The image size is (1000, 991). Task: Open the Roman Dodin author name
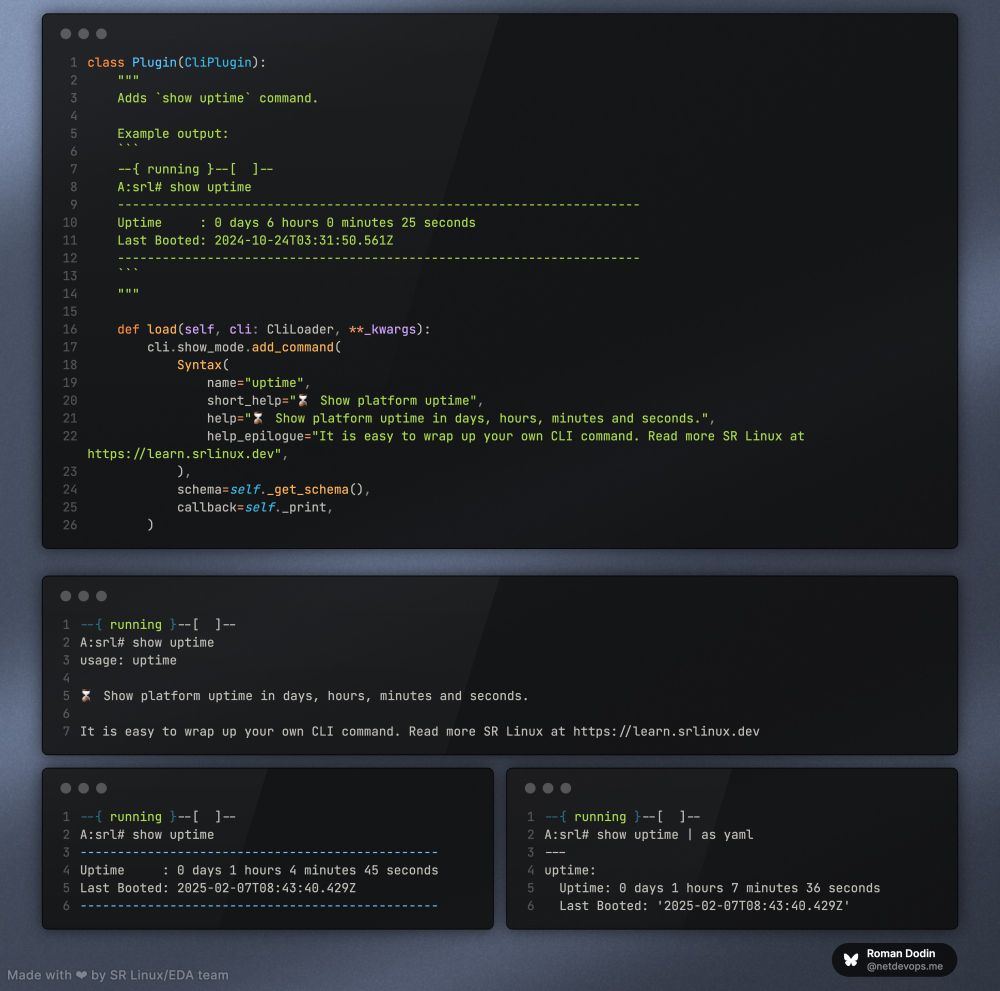[x=901, y=953]
